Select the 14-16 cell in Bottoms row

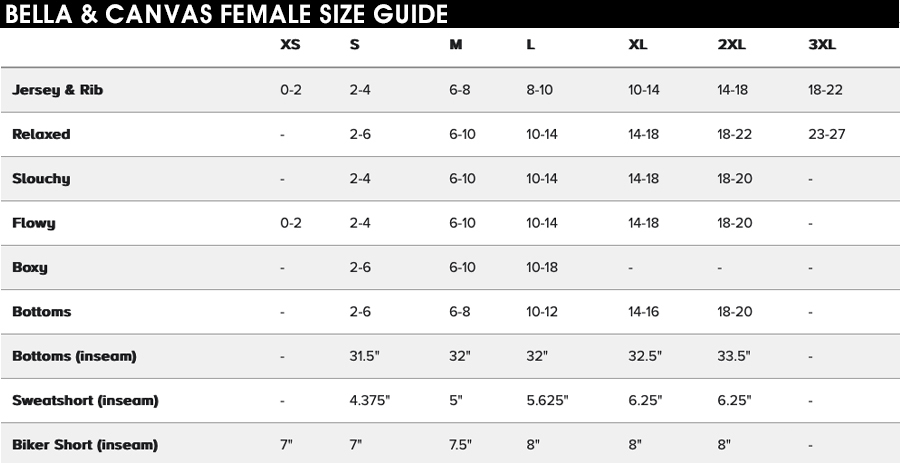click(643, 312)
